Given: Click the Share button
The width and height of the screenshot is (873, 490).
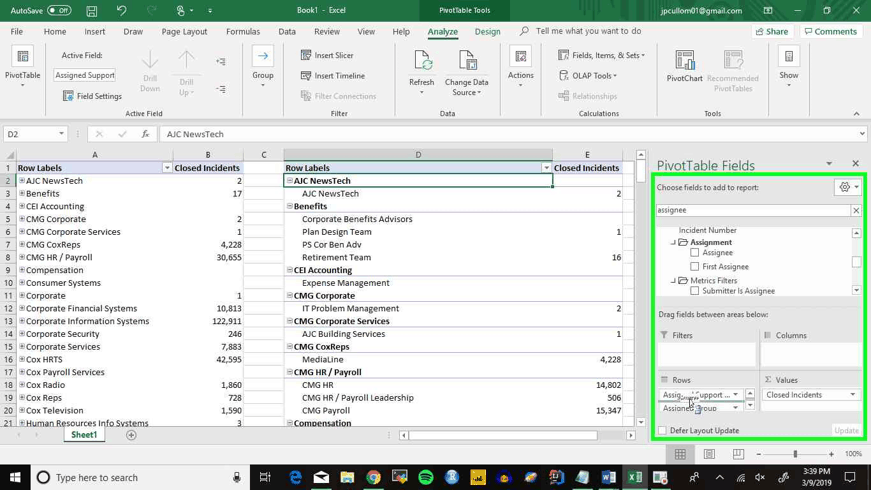Looking at the screenshot, I should (x=772, y=32).
